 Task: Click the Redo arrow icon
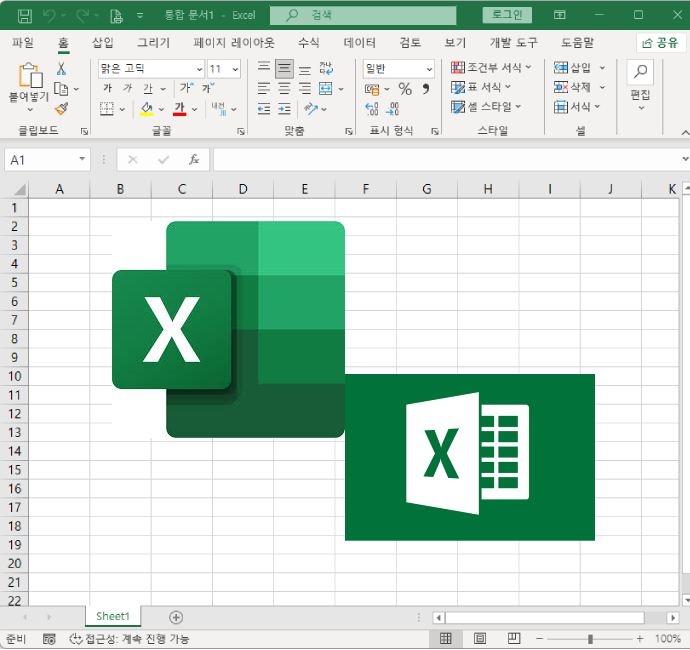tap(82, 16)
